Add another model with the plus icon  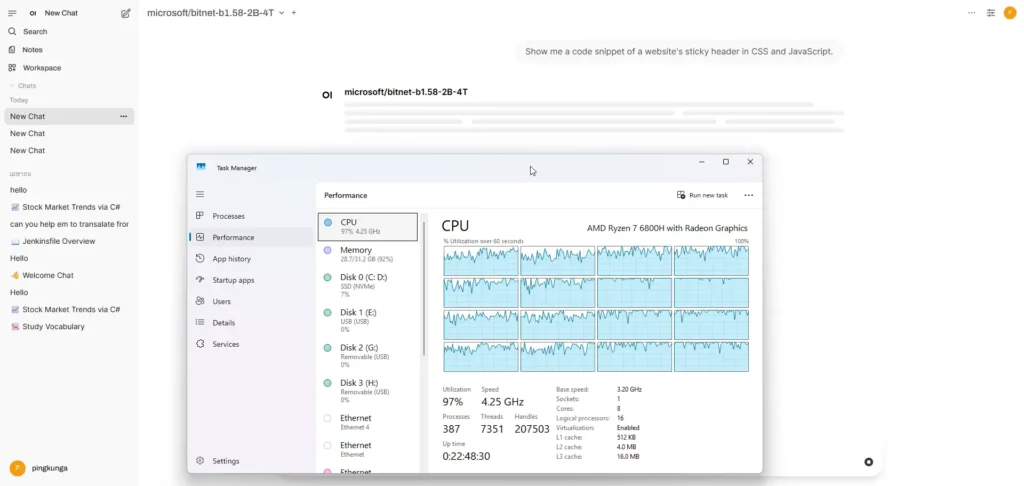[294, 12]
